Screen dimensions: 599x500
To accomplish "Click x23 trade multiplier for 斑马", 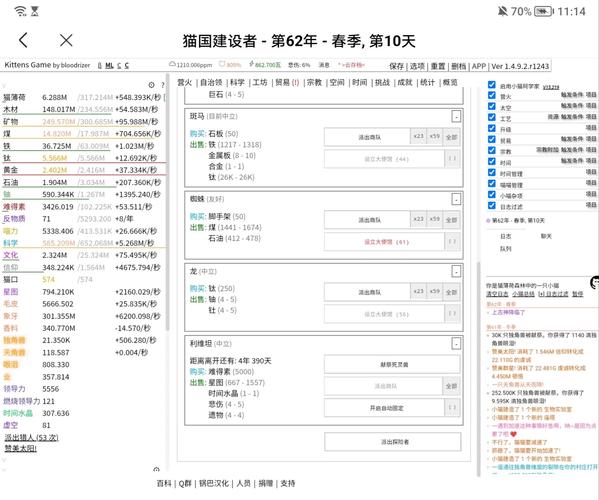I will point(419,136).
